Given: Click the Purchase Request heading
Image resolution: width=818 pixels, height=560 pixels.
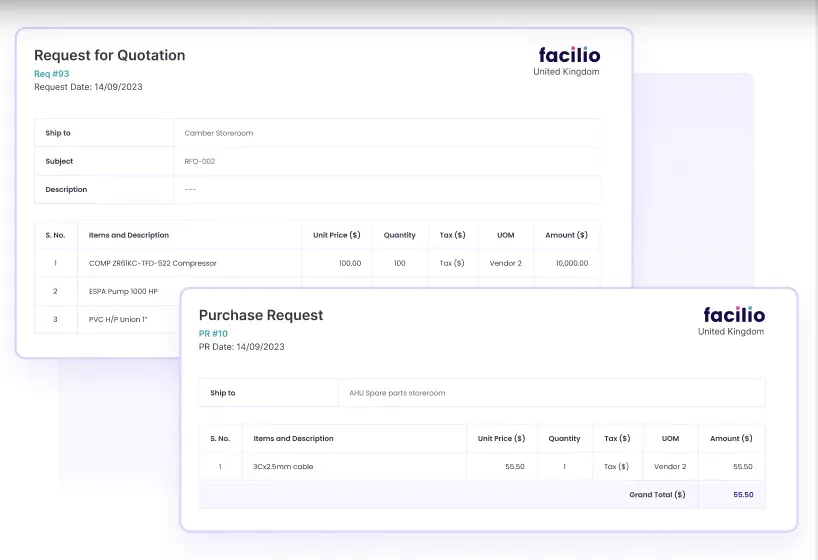Looking at the screenshot, I should (261, 315).
